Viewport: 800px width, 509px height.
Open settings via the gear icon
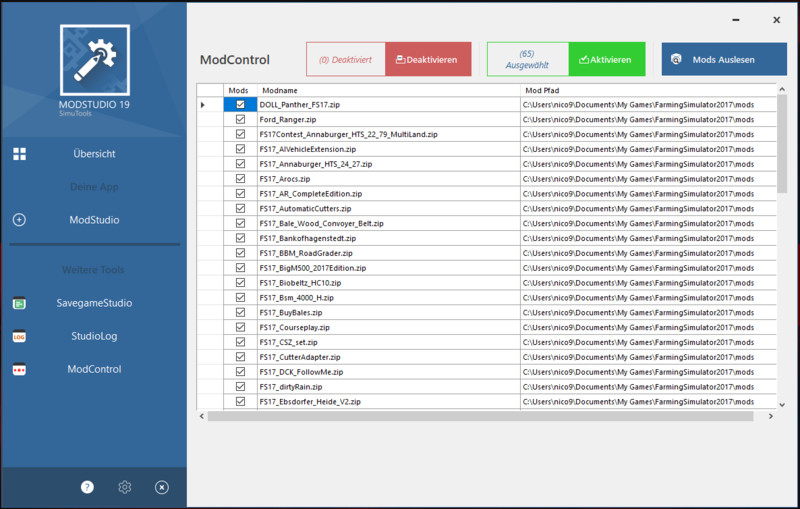point(125,487)
